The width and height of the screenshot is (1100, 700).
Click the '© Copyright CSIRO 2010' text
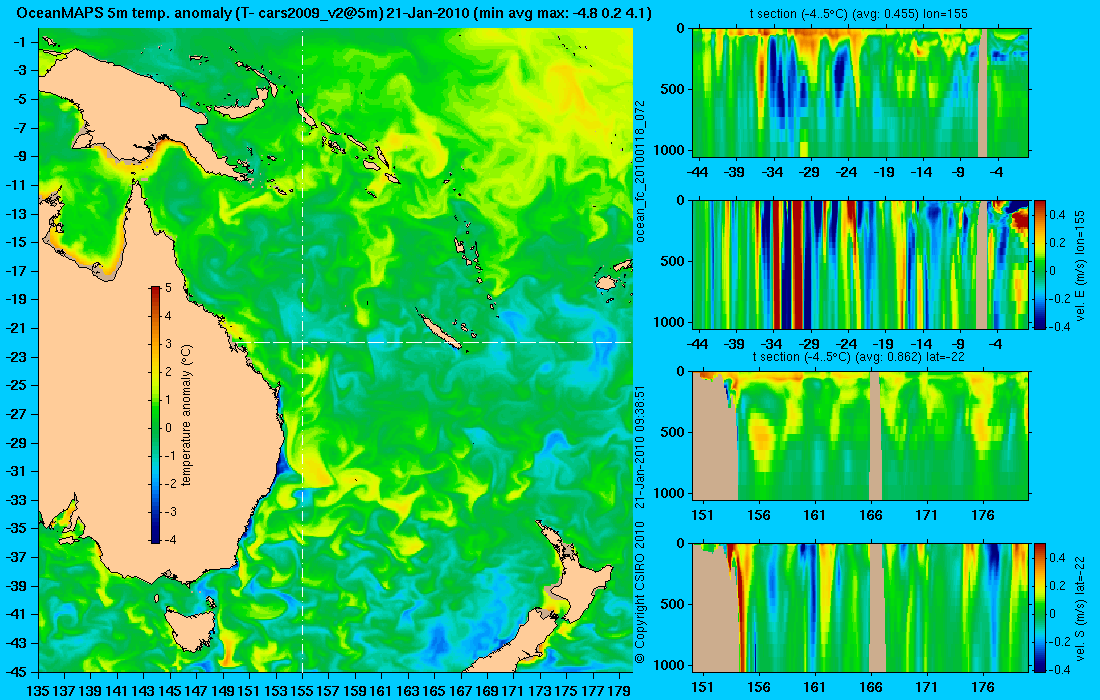(x=639, y=592)
